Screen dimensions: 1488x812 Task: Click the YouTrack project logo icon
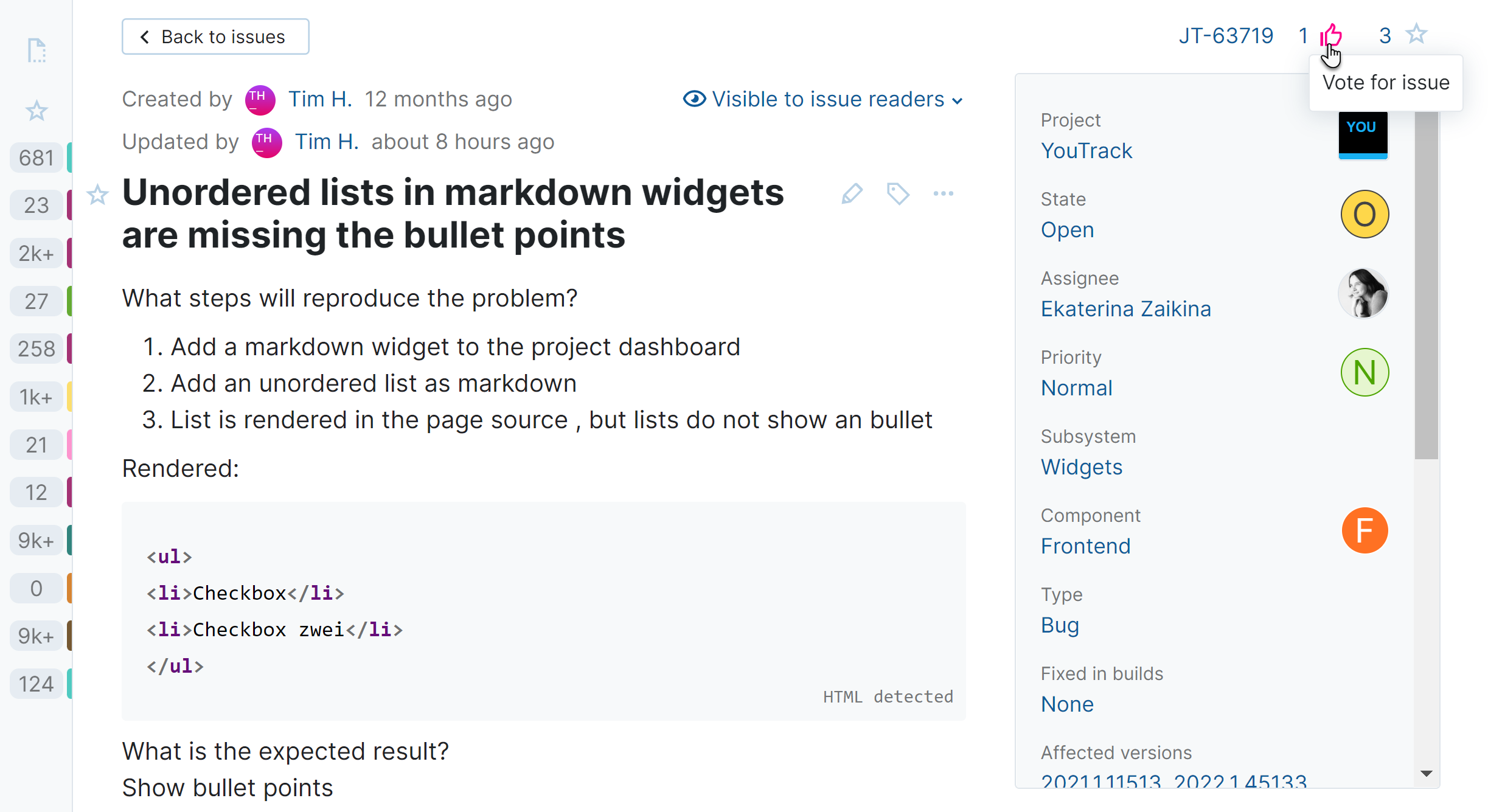tap(1363, 135)
